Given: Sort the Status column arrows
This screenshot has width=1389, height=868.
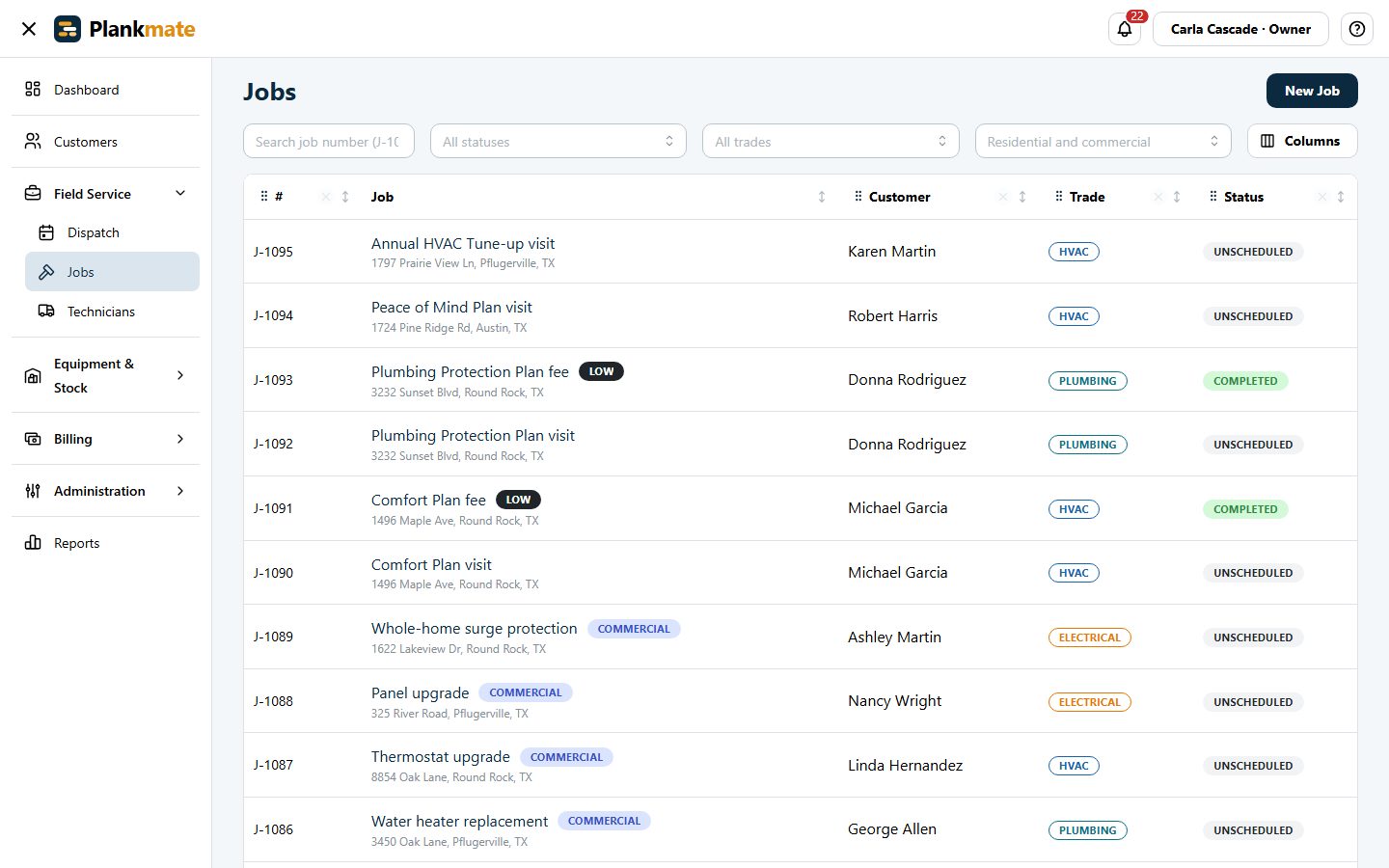Looking at the screenshot, I should 1341,197.
